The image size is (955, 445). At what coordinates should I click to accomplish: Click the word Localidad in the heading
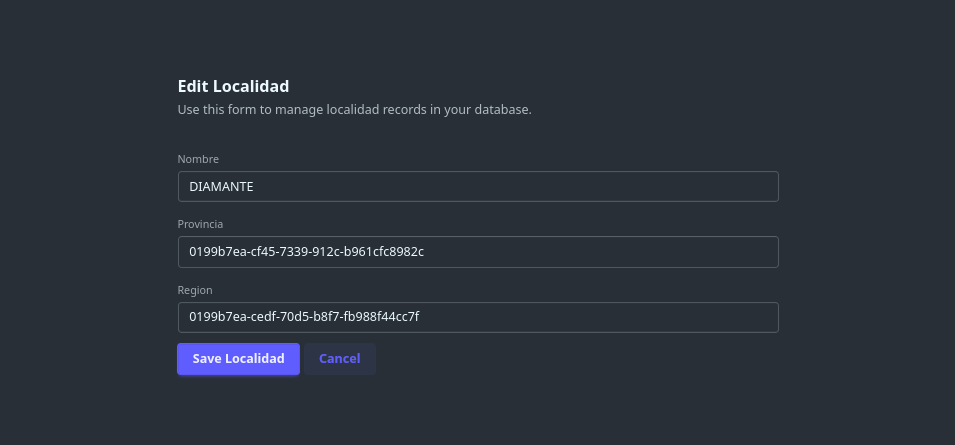coord(251,86)
